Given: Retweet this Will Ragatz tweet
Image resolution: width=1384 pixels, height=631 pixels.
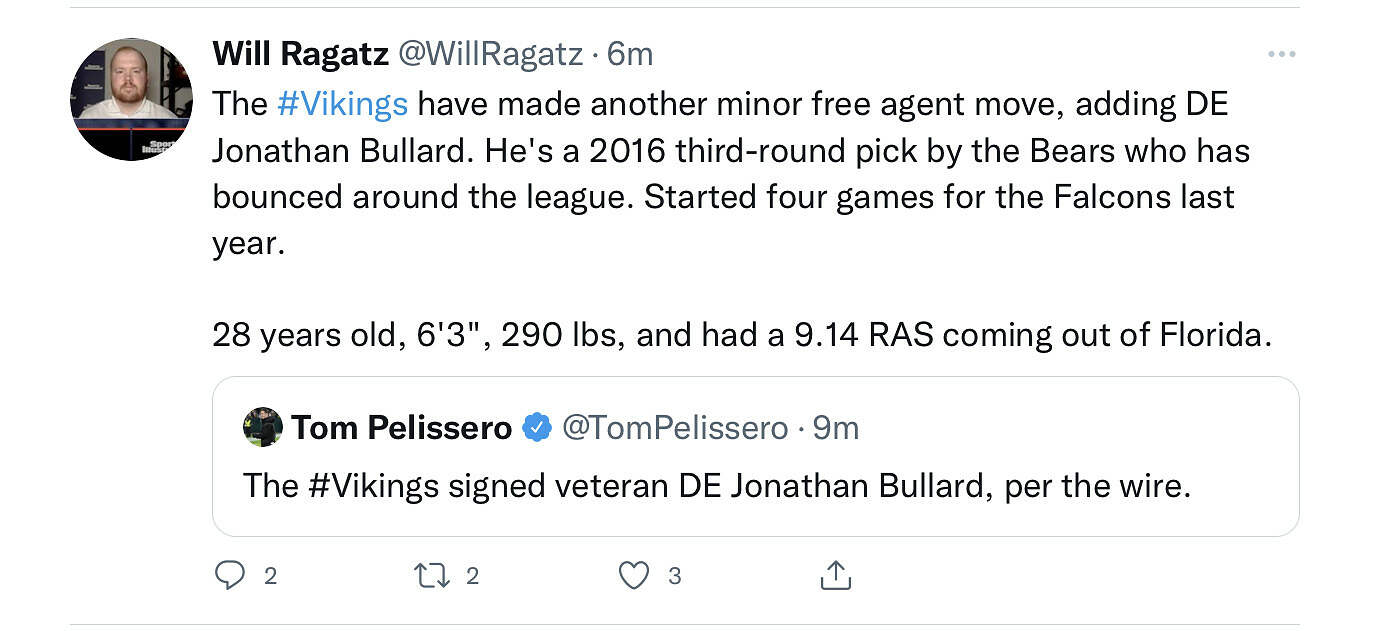Looking at the screenshot, I should [432, 575].
